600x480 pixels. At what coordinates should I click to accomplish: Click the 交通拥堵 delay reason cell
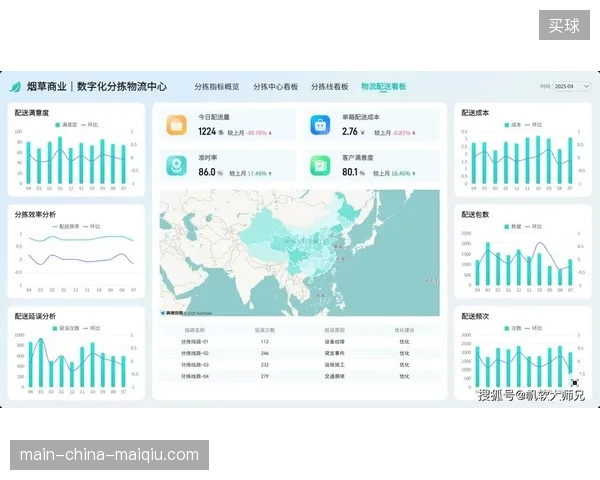[x=334, y=376]
